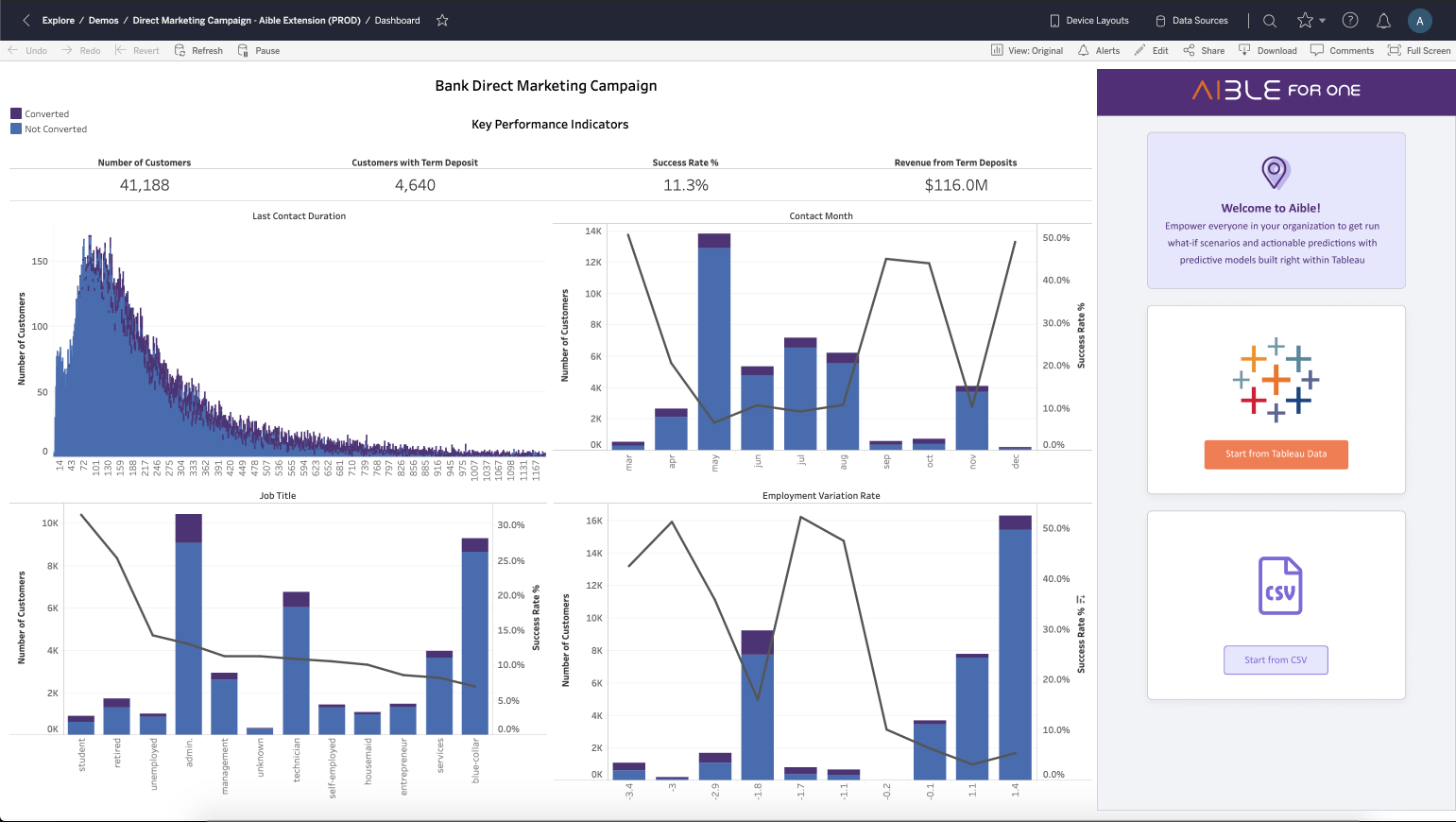Pause automatic dashboard updates

pos(258,50)
